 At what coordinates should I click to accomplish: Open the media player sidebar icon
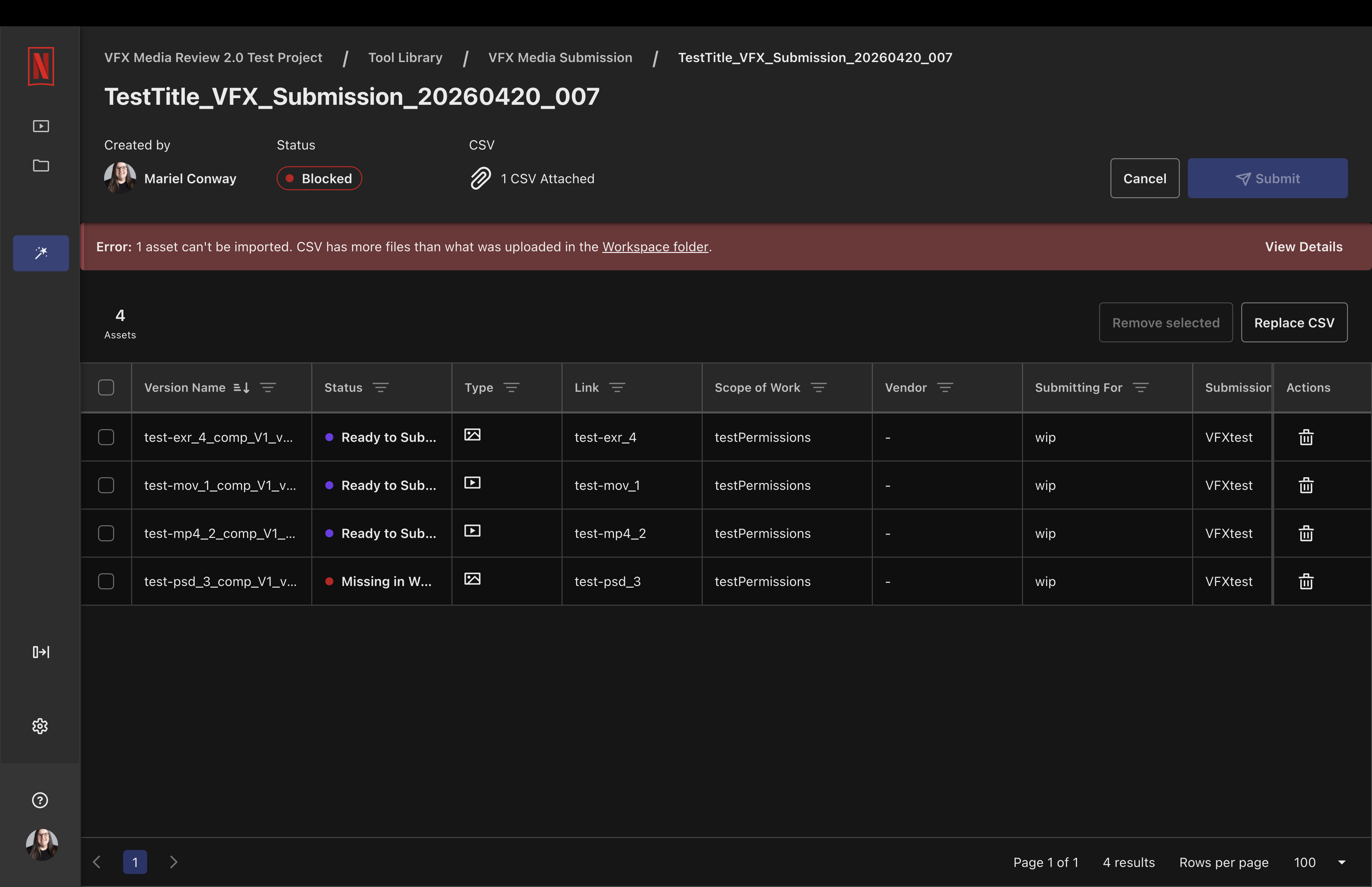tap(41, 126)
